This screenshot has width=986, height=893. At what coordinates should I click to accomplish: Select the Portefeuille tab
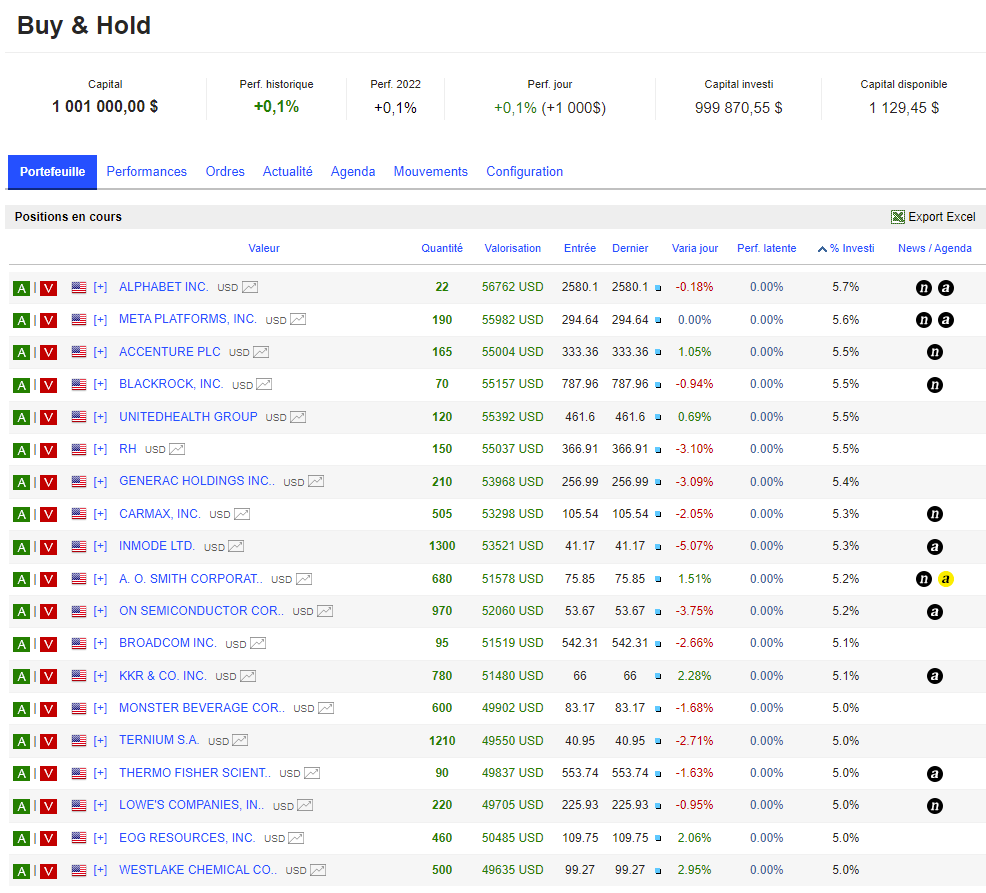(x=52, y=172)
